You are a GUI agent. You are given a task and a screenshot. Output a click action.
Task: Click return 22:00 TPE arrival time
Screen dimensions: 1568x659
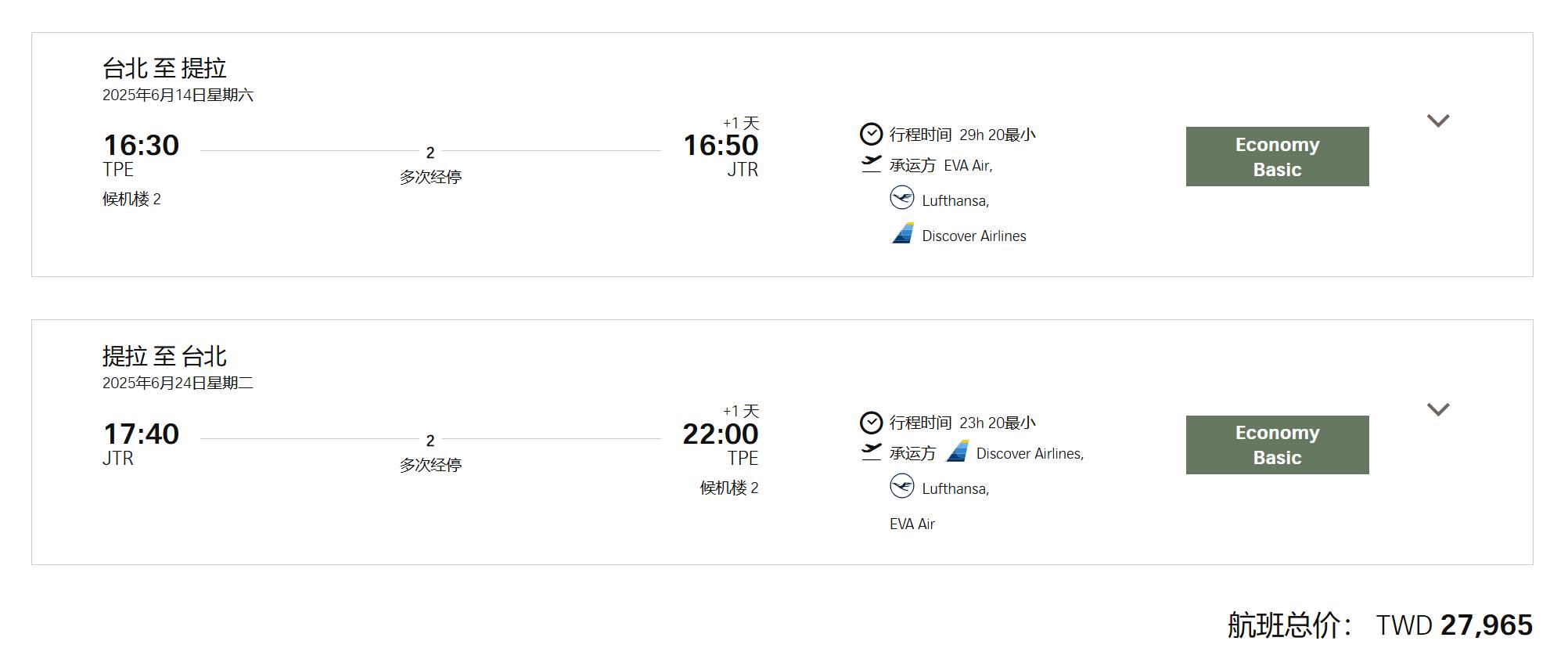tap(720, 434)
